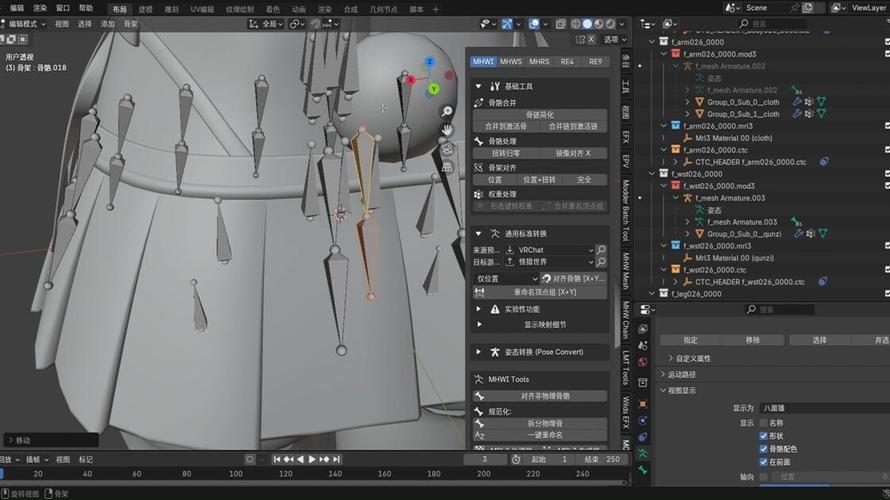The height and width of the screenshot is (500, 890).
Task: Toggle 骨骼配色 checkbox
Action: pos(763,449)
